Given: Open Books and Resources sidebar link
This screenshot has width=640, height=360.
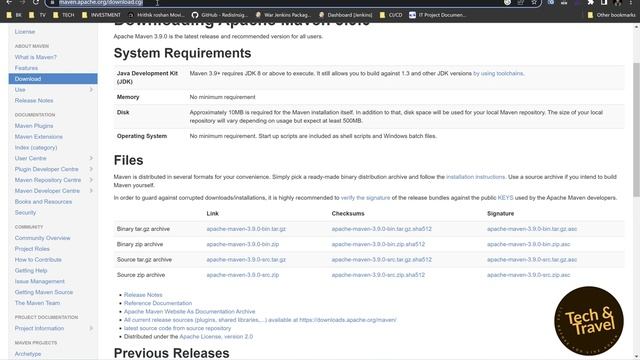Looking at the screenshot, I should pyautogui.click(x=43, y=202).
